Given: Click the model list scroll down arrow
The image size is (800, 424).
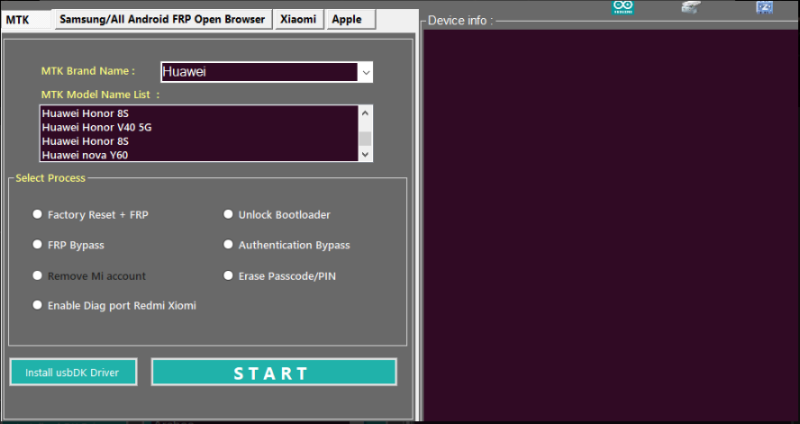Looking at the screenshot, I should tap(365, 154).
